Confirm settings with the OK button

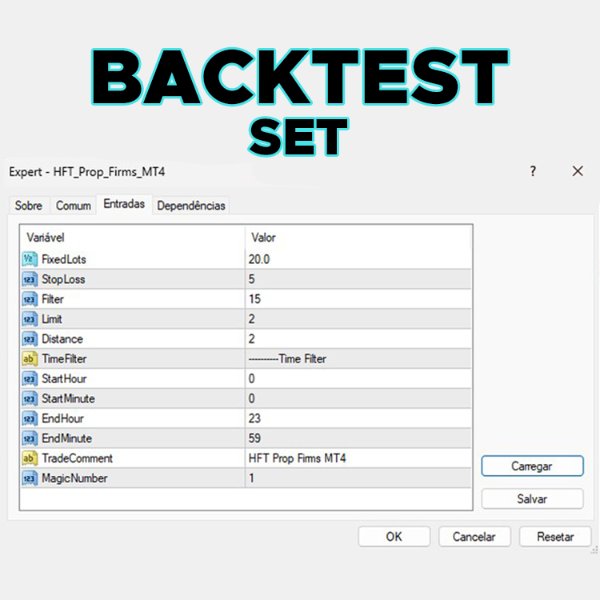[394, 536]
